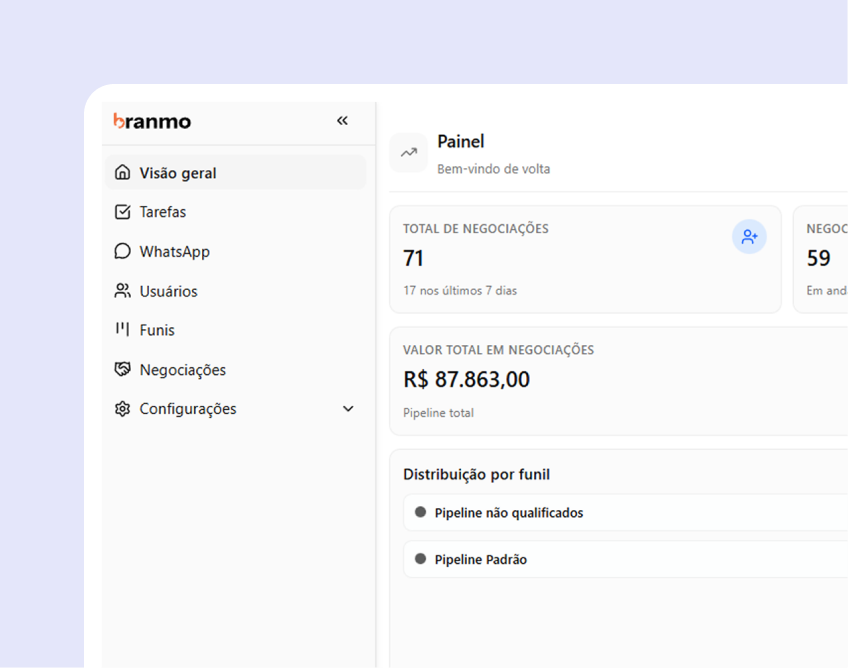Image resolution: width=848 pixels, height=668 pixels.
Task: Click the branmo logo
Action: [x=152, y=121]
